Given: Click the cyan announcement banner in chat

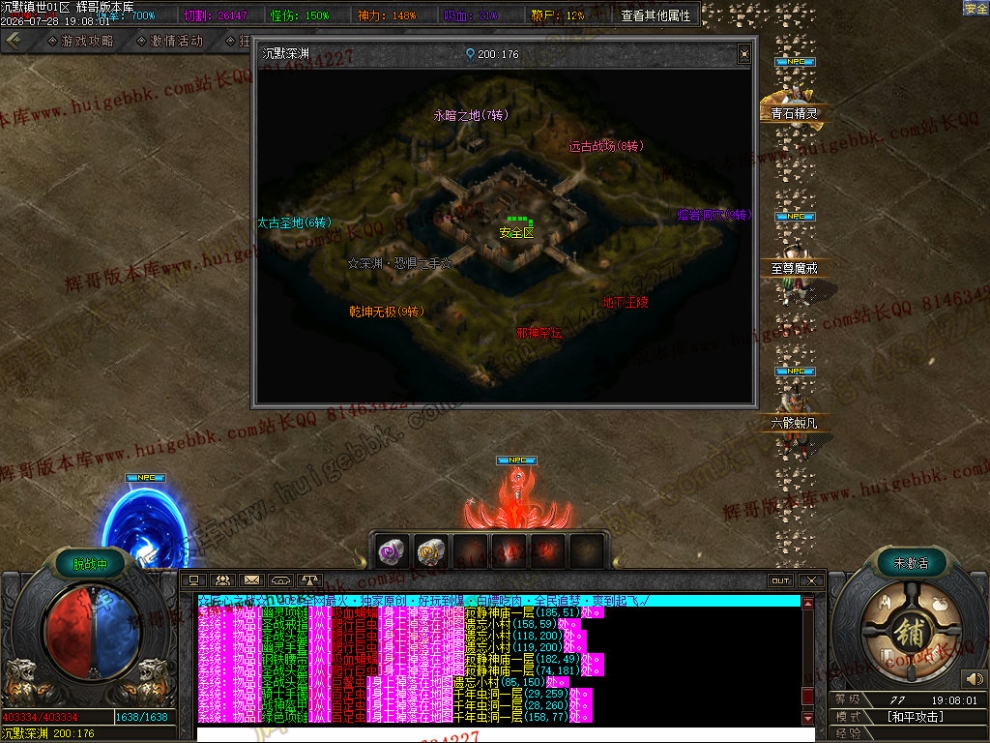Looking at the screenshot, I should (x=499, y=600).
